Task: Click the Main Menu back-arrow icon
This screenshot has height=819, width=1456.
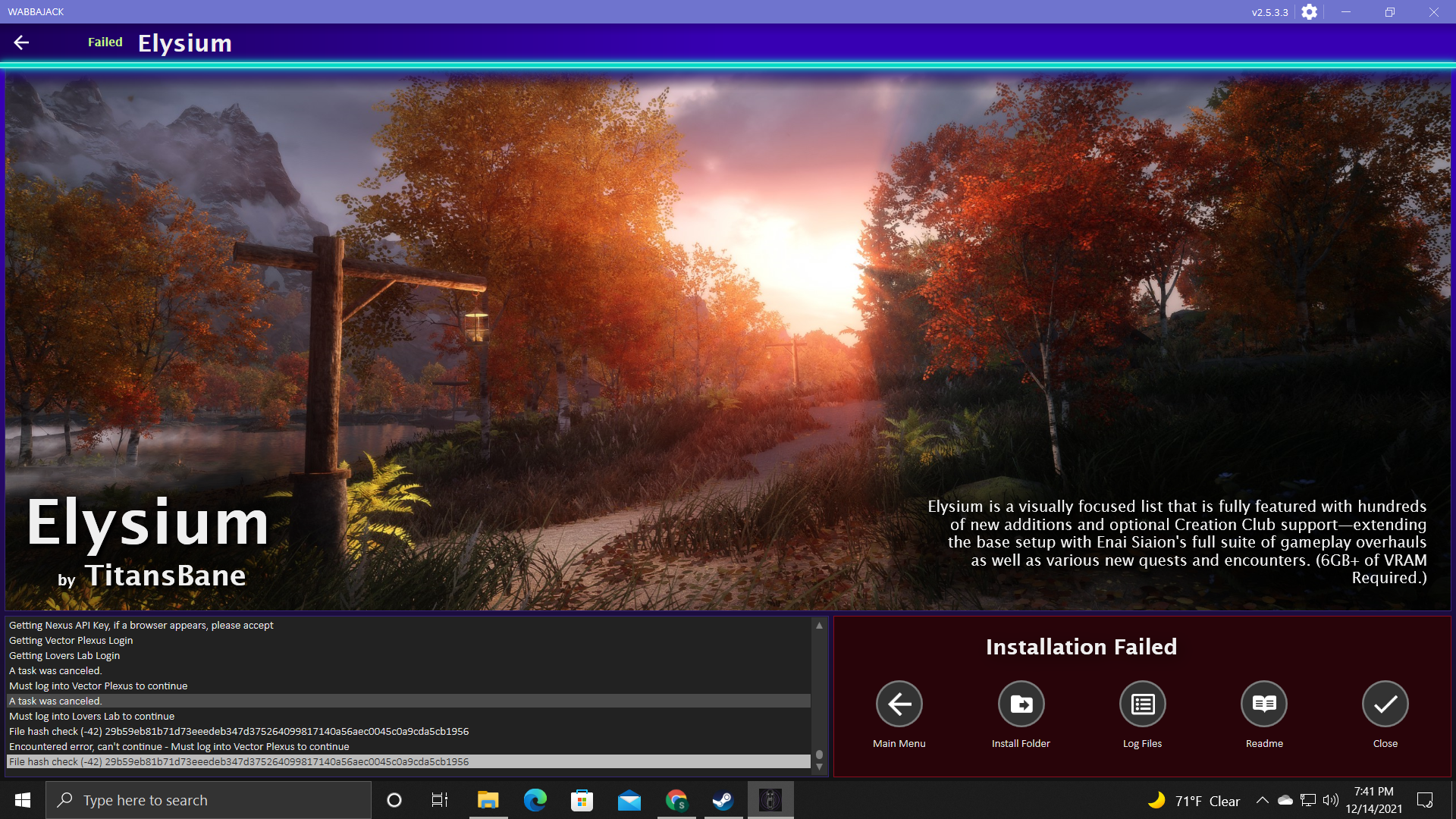Action: coord(899,704)
